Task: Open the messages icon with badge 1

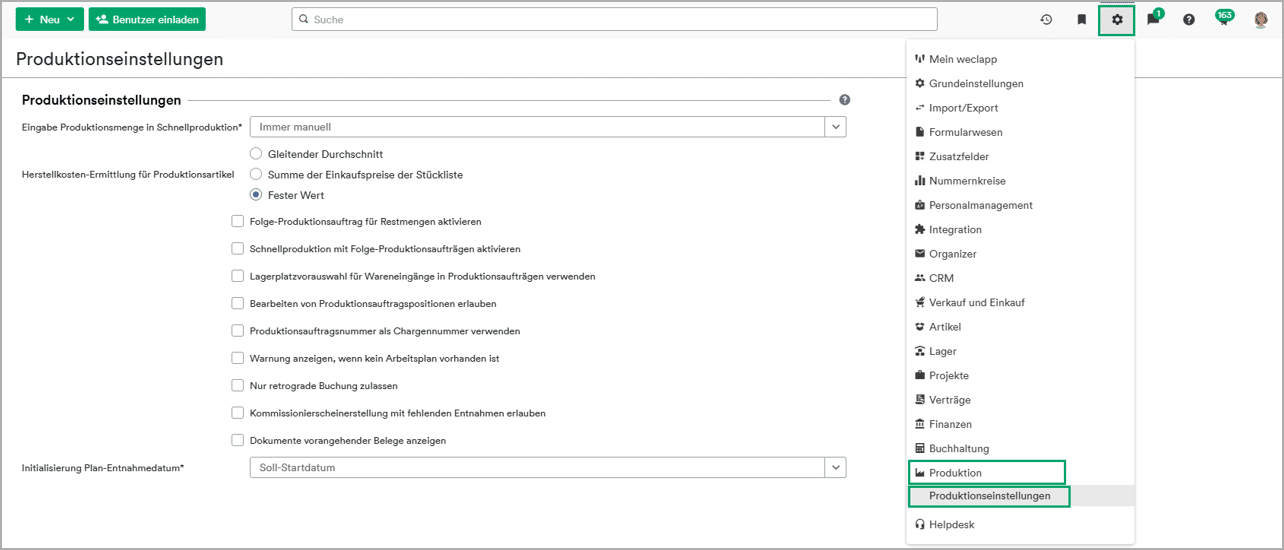Action: click(x=1153, y=20)
